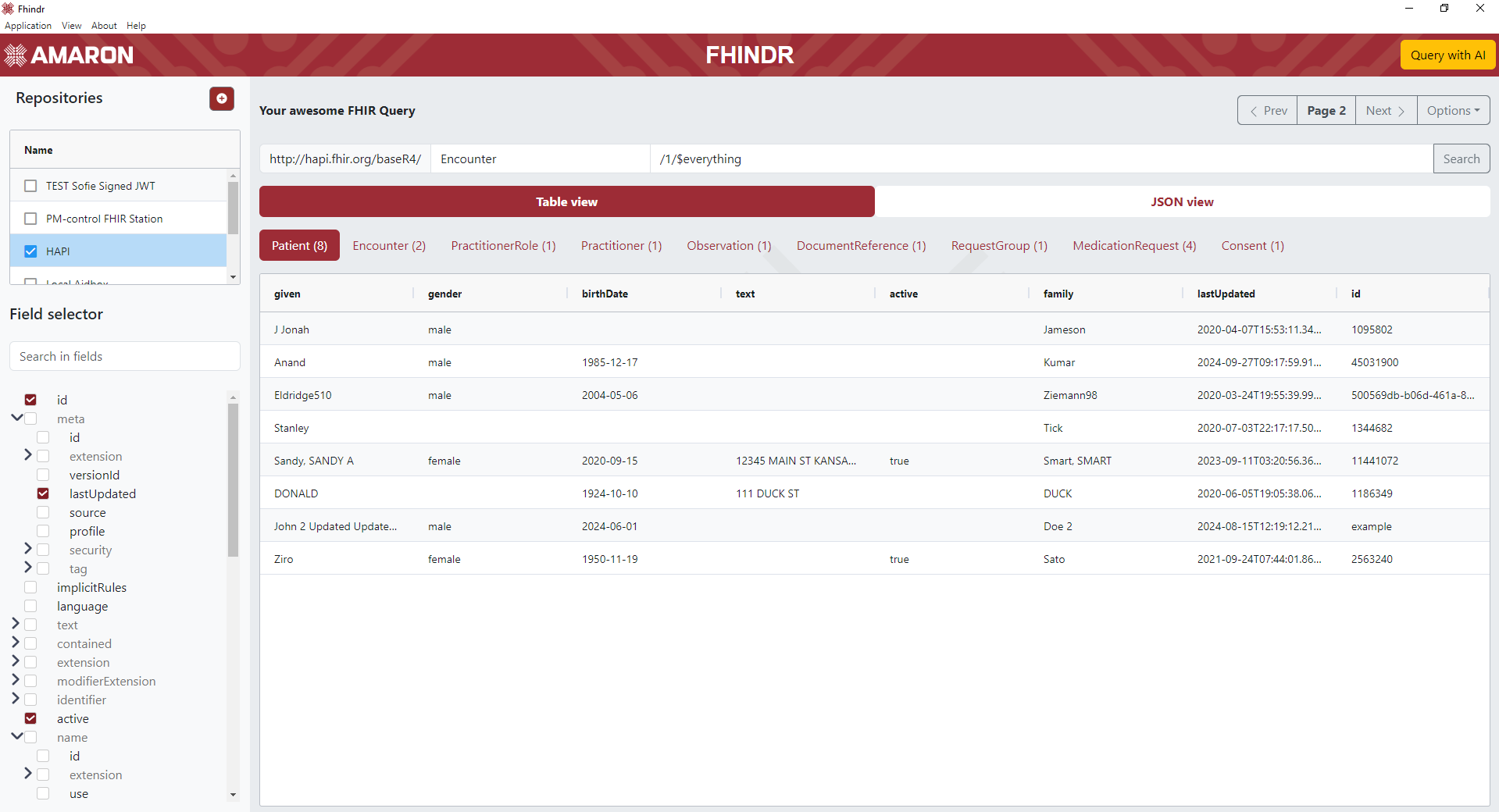Click the /1/$everything query parameter field

[x=1041, y=158]
